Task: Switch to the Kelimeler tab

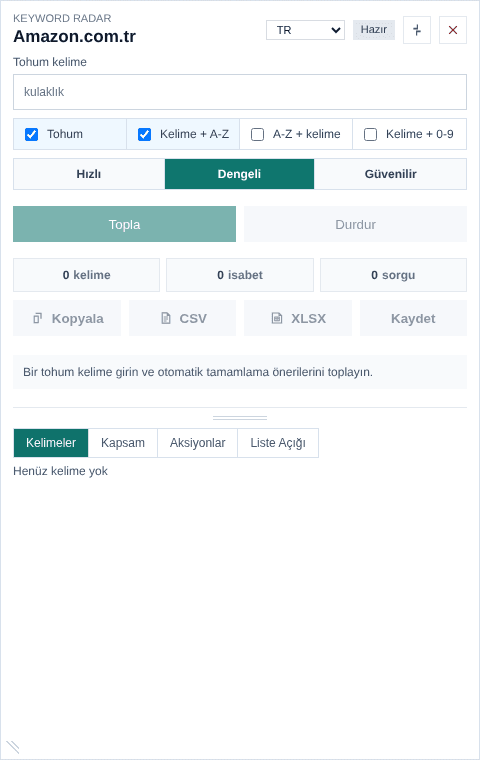Action: pyautogui.click(x=51, y=443)
